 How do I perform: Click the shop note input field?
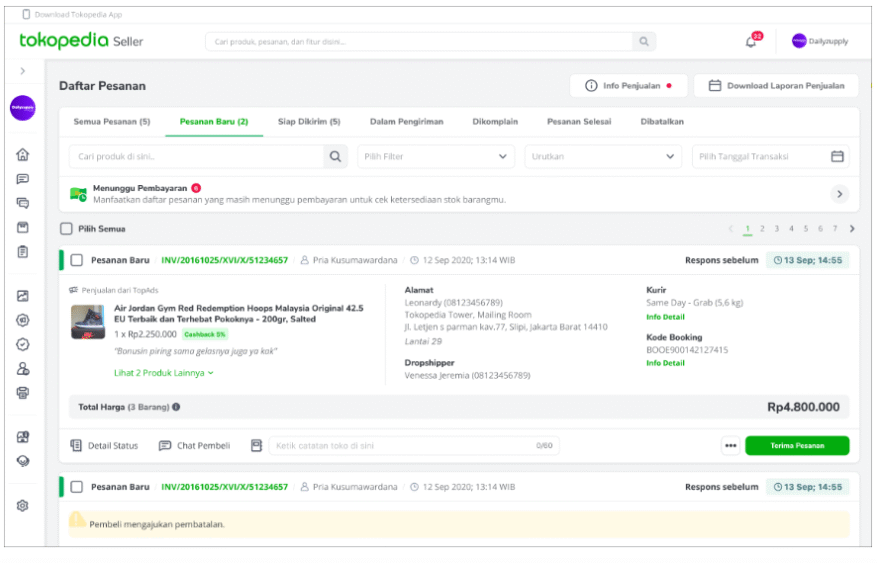coord(410,446)
